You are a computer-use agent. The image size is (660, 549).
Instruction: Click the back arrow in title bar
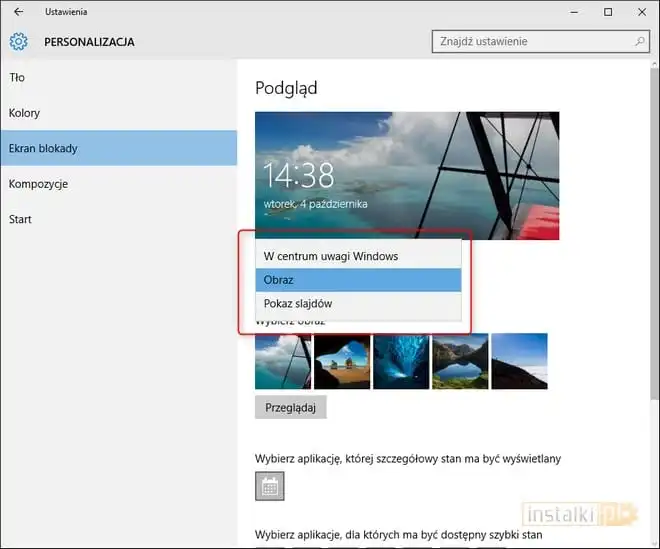(x=18, y=12)
